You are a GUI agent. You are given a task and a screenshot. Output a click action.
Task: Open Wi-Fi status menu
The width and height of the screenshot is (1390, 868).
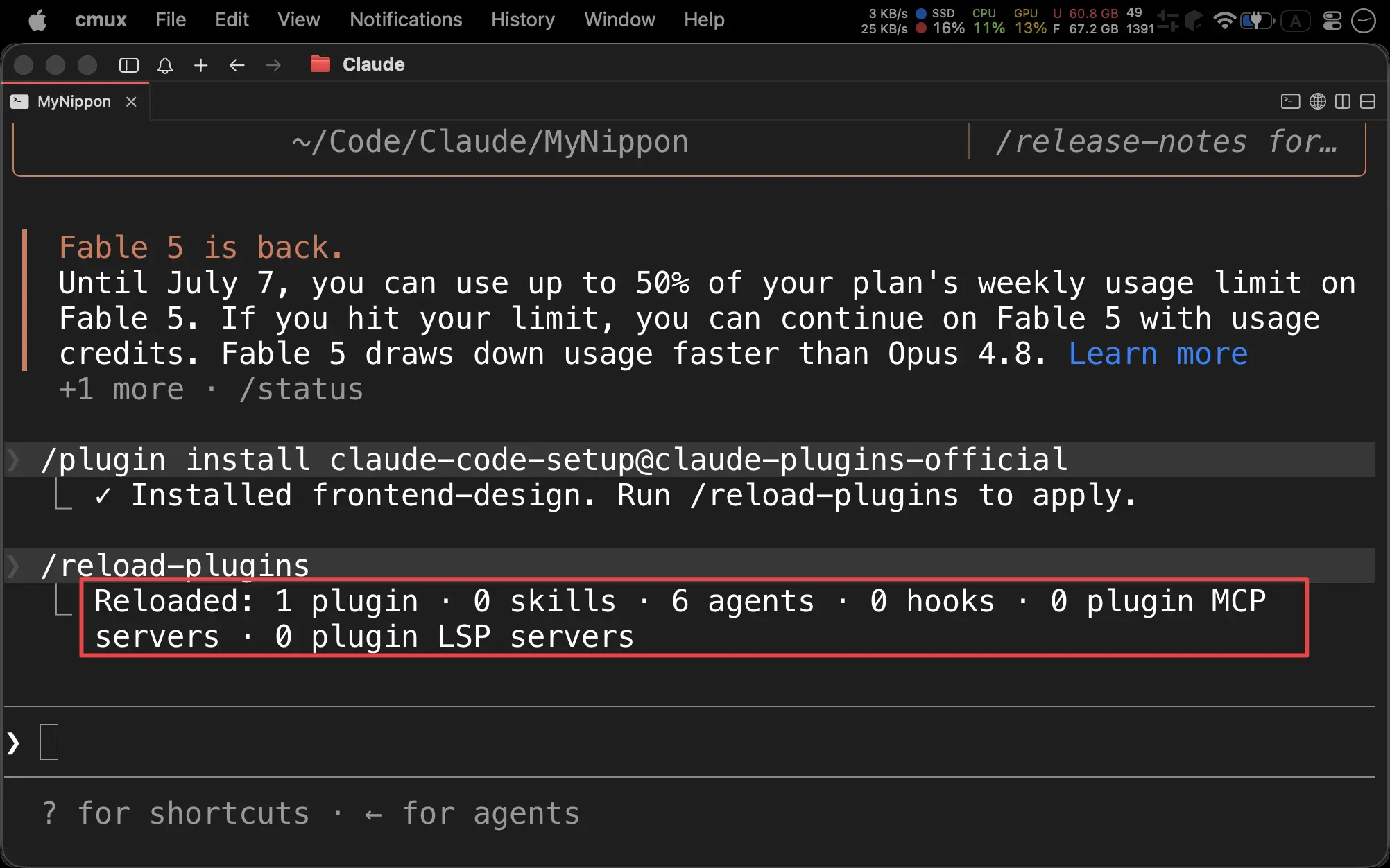[x=1224, y=21]
